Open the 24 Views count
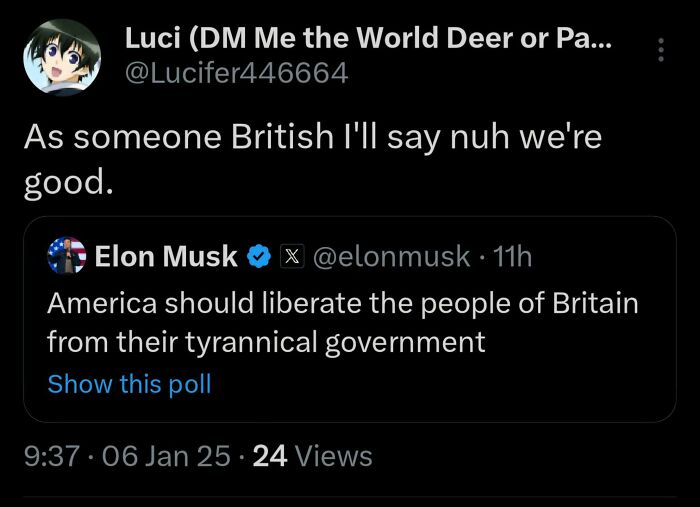This screenshot has width=700, height=507. [313, 457]
